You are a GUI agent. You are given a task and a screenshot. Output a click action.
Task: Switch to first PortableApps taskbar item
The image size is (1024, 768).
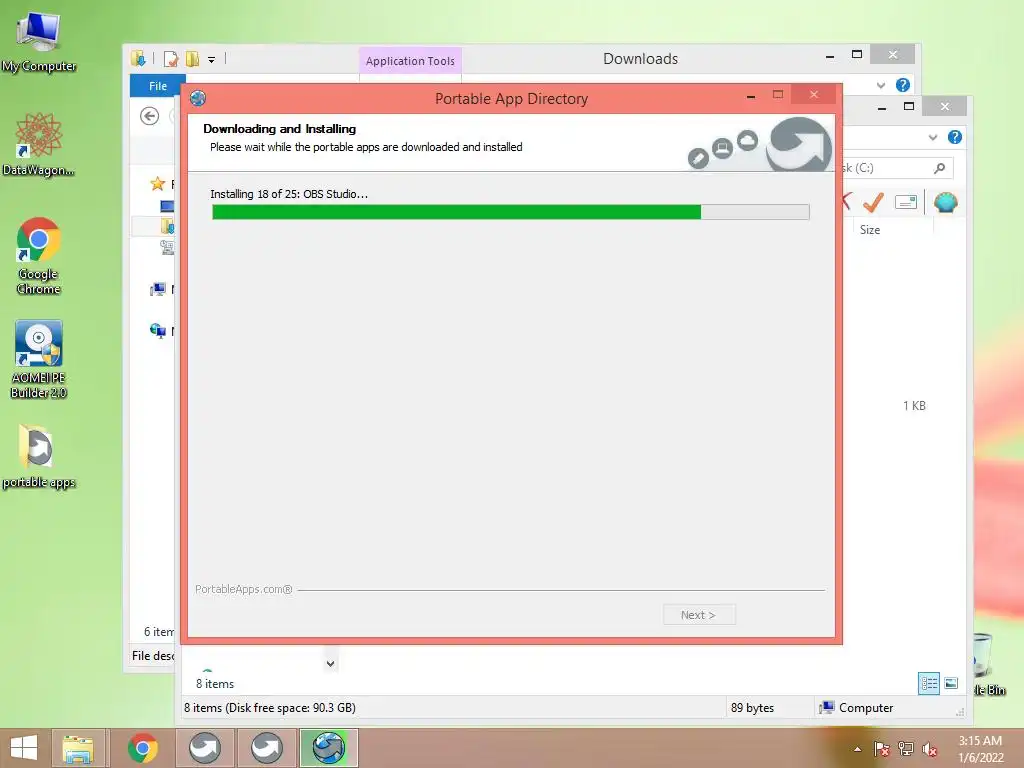(x=205, y=748)
